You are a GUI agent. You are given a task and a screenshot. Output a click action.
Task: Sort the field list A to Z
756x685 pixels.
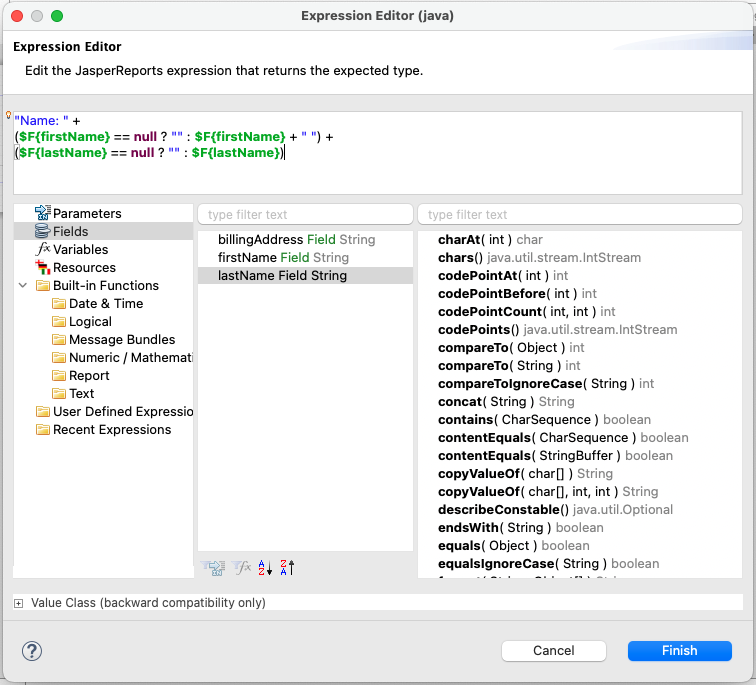(x=265, y=567)
